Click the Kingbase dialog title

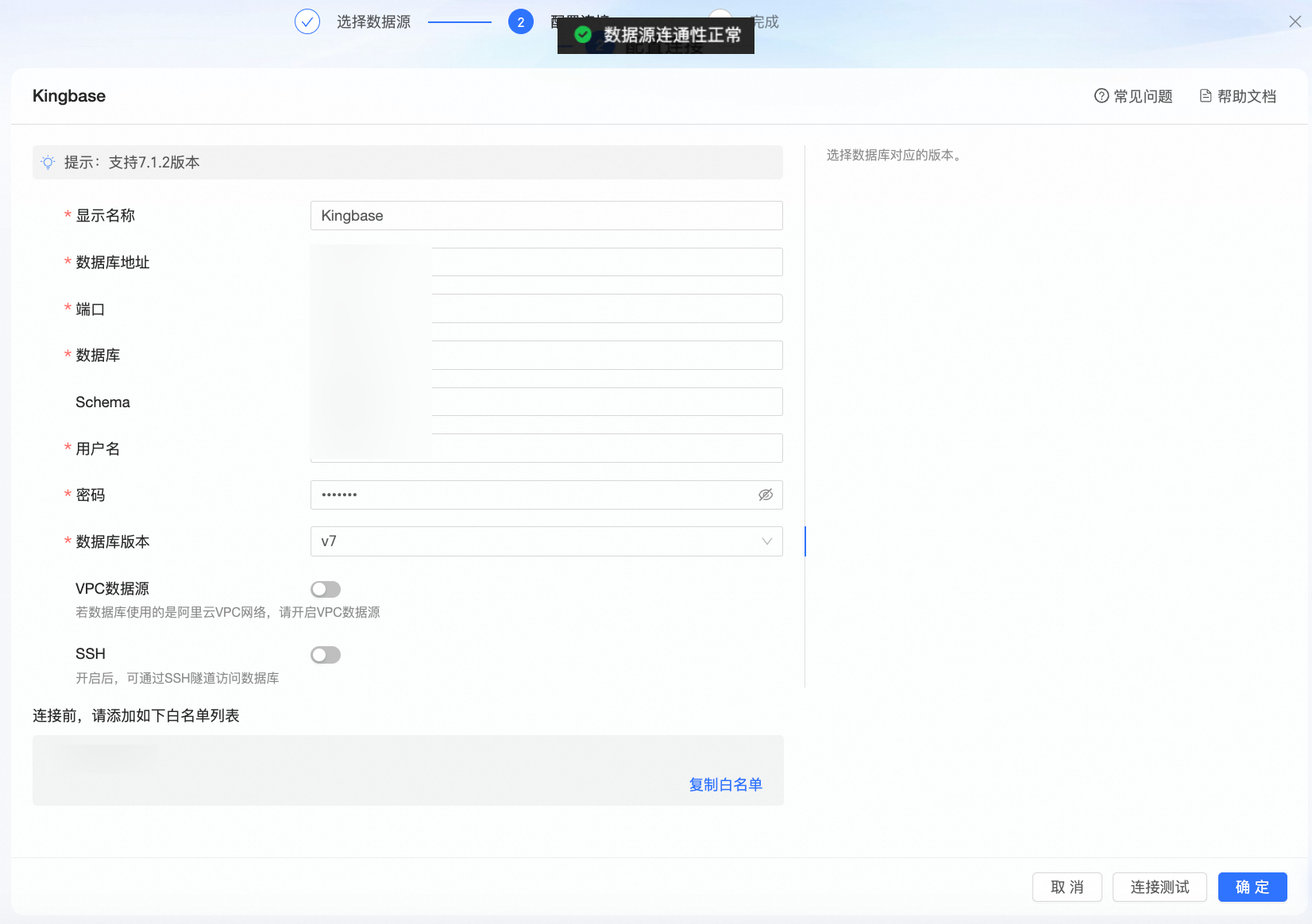coord(69,96)
